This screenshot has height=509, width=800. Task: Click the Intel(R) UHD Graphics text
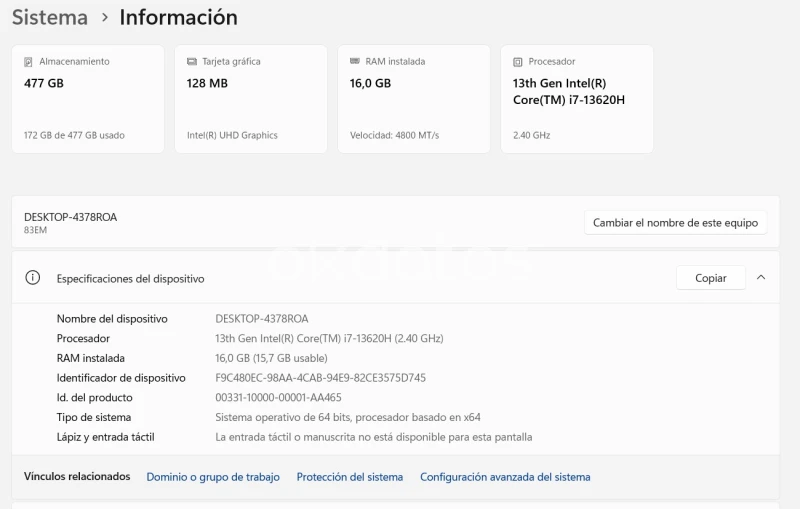coord(232,135)
